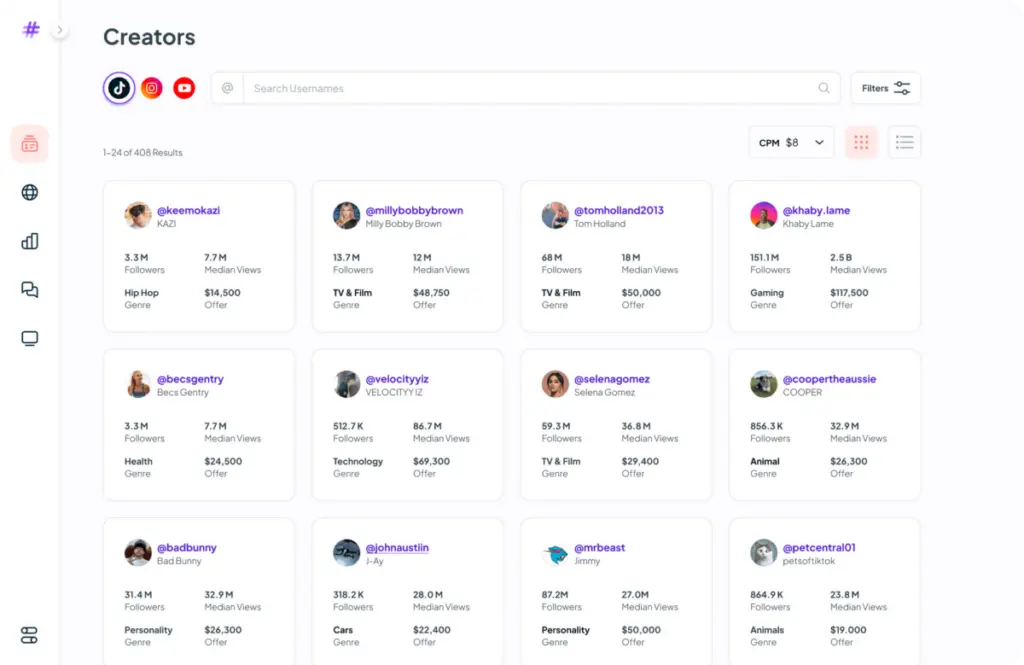Click the magnifying glass search icon
The height and width of the screenshot is (665, 1024).
point(824,88)
